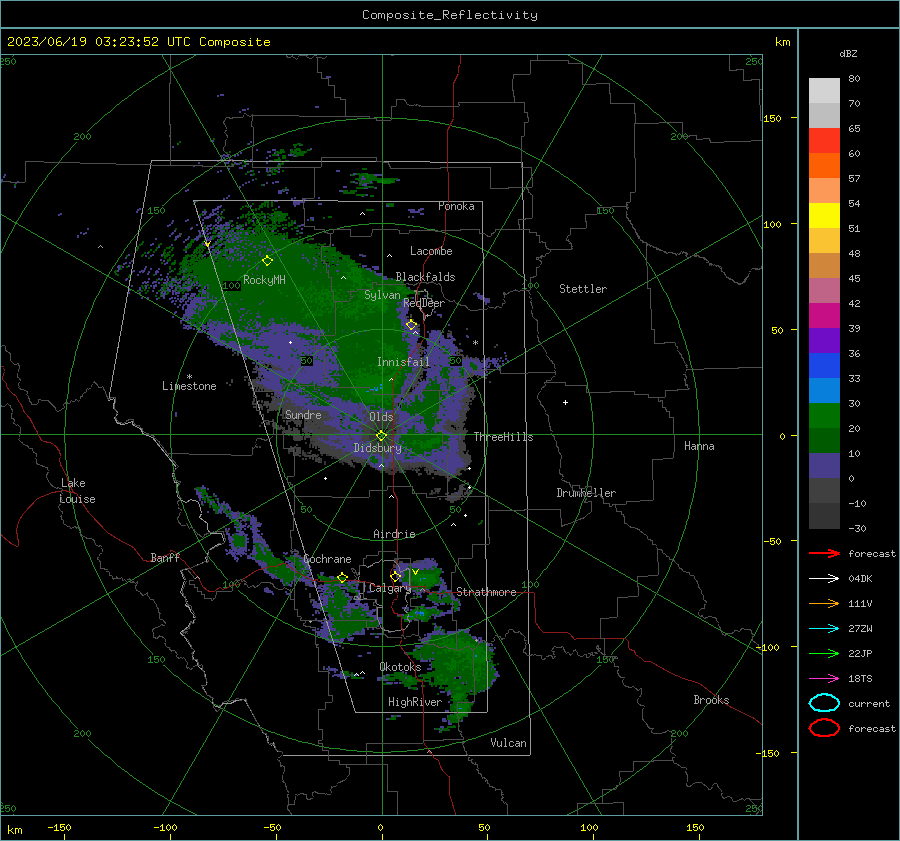Click the Lacombe label
The image size is (900, 841).
tap(431, 251)
